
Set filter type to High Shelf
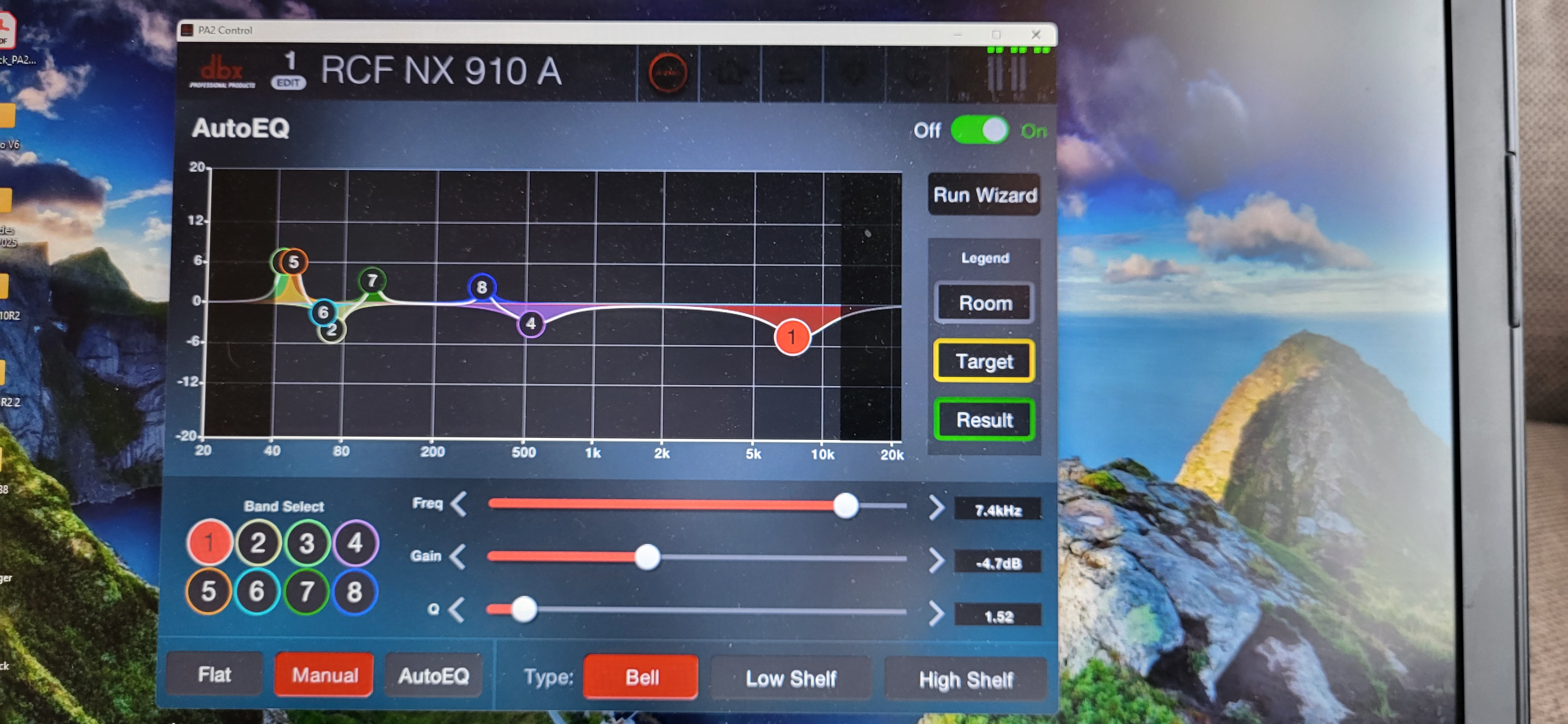pyautogui.click(x=965, y=679)
